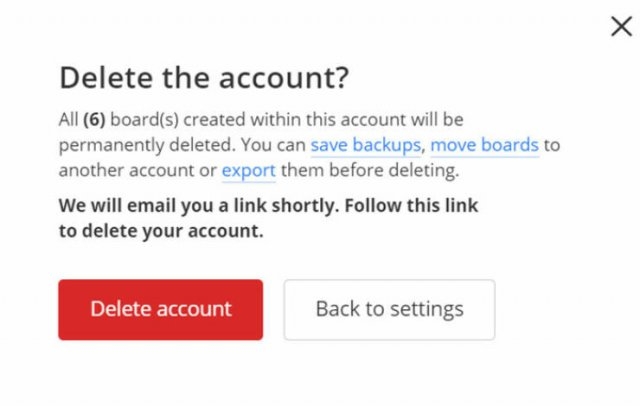Click the red Delete account button
The image size is (640, 406).
point(160,309)
